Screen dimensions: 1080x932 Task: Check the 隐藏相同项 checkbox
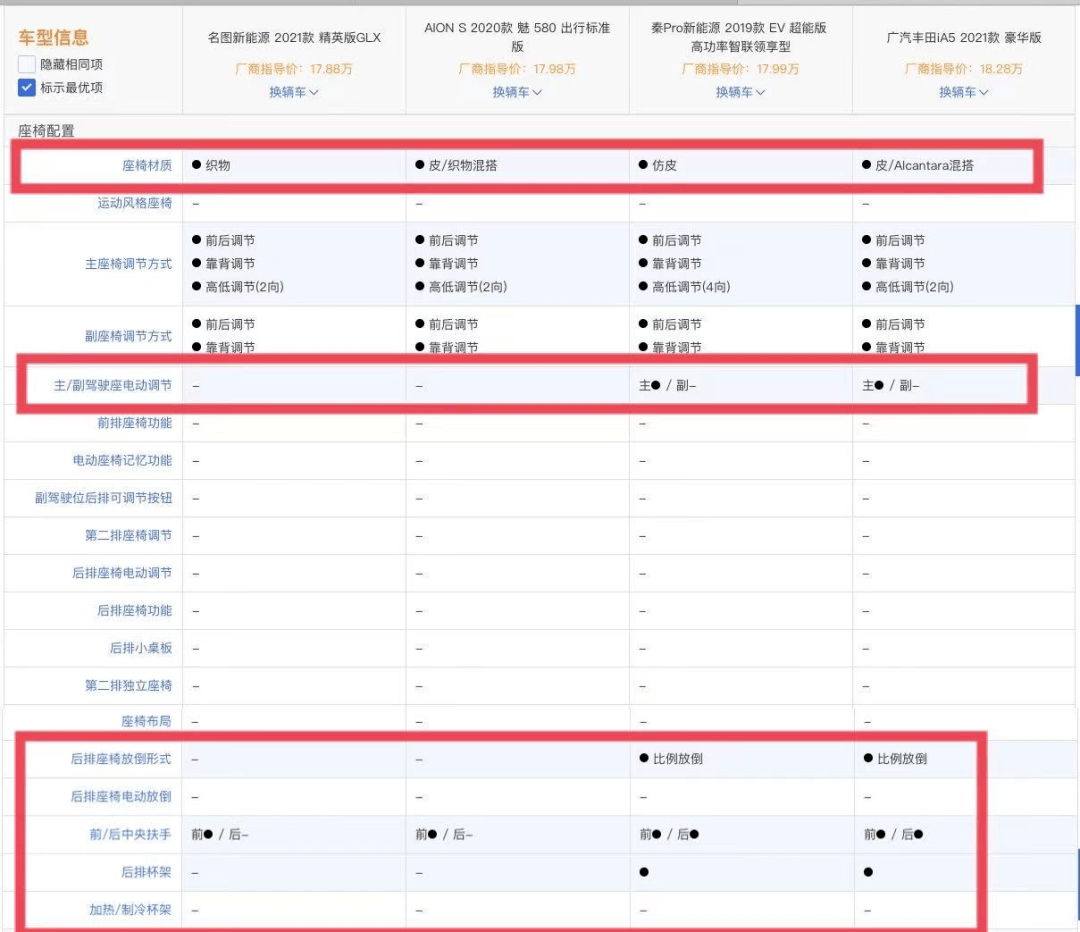pos(27,65)
